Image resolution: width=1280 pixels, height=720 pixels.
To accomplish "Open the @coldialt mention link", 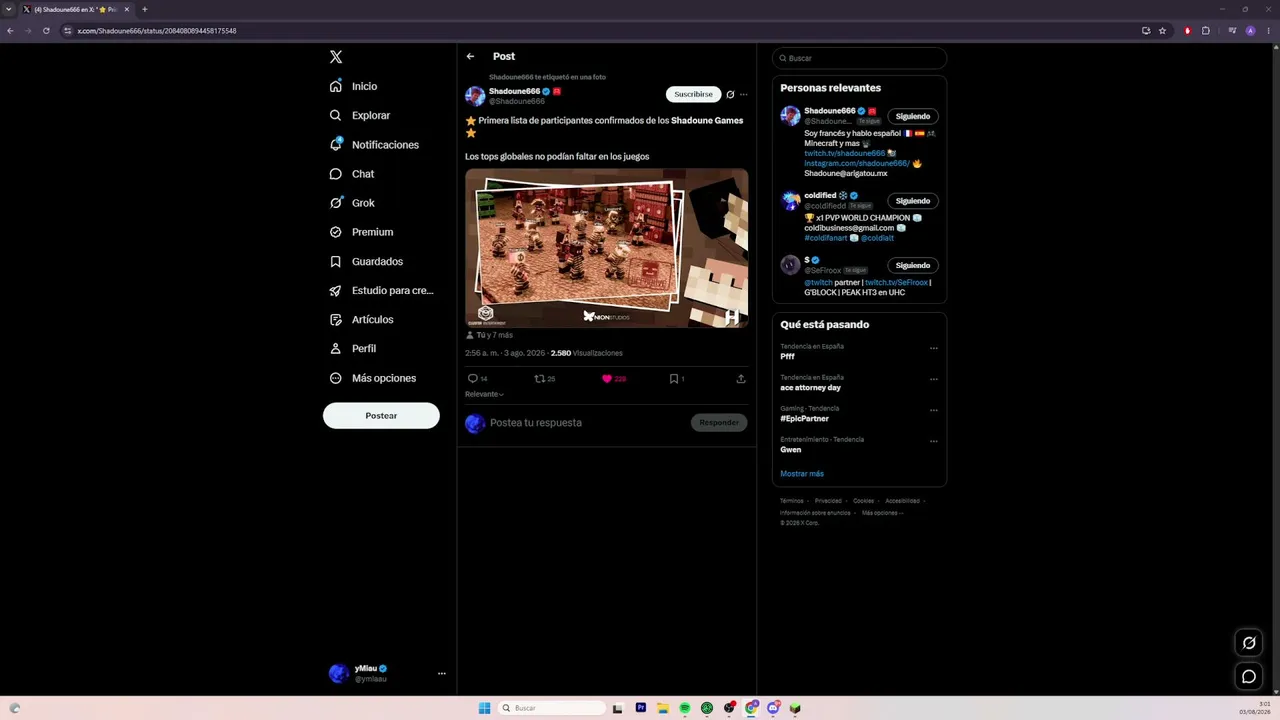I will pos(877,238).
